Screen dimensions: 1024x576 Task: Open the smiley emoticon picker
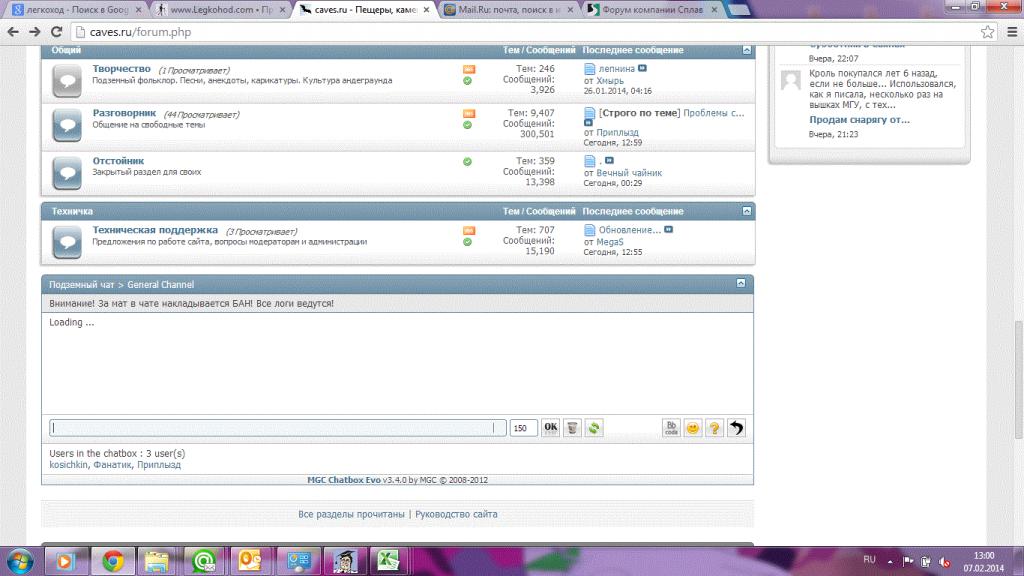coord(692,428)
